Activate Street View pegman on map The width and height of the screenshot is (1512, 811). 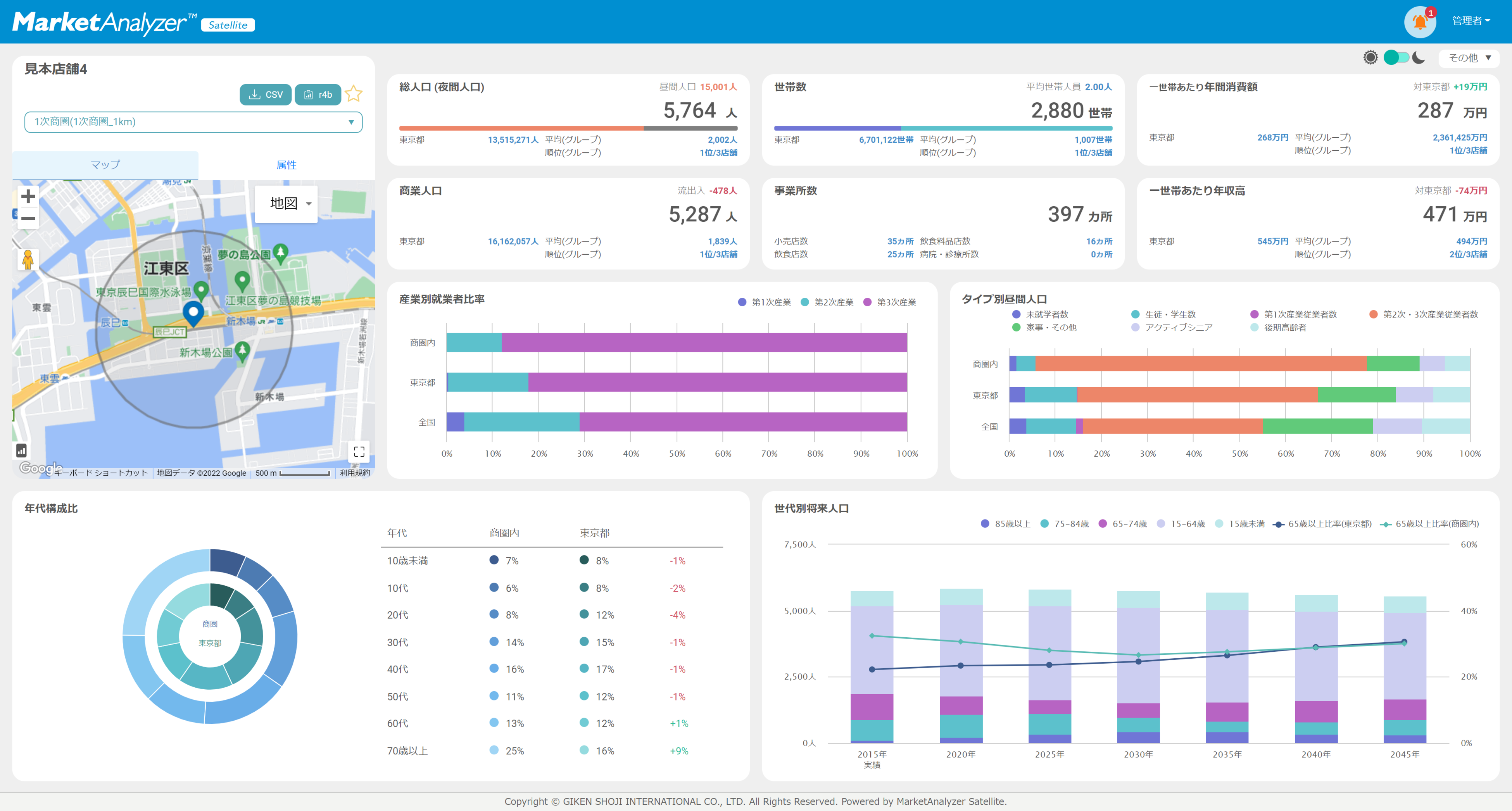[28, 259]
